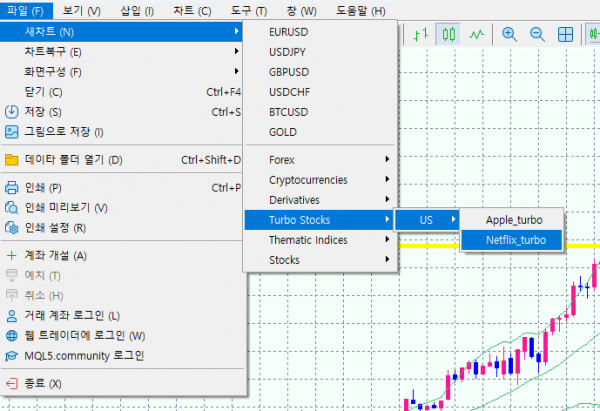Select Apple_turbo from the US list
The image size is (600, 411).
pos(514,220)
